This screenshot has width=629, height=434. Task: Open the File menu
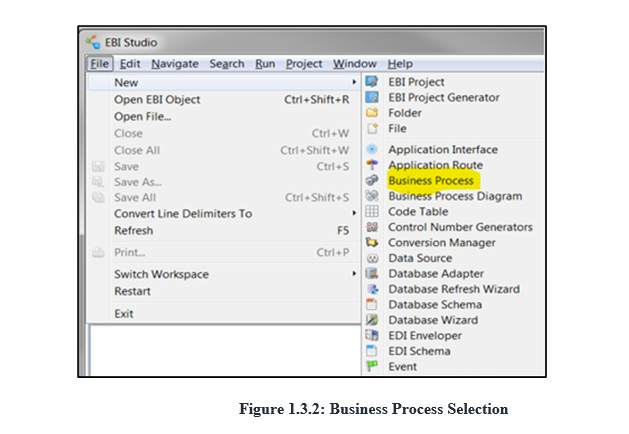[99, 63]
